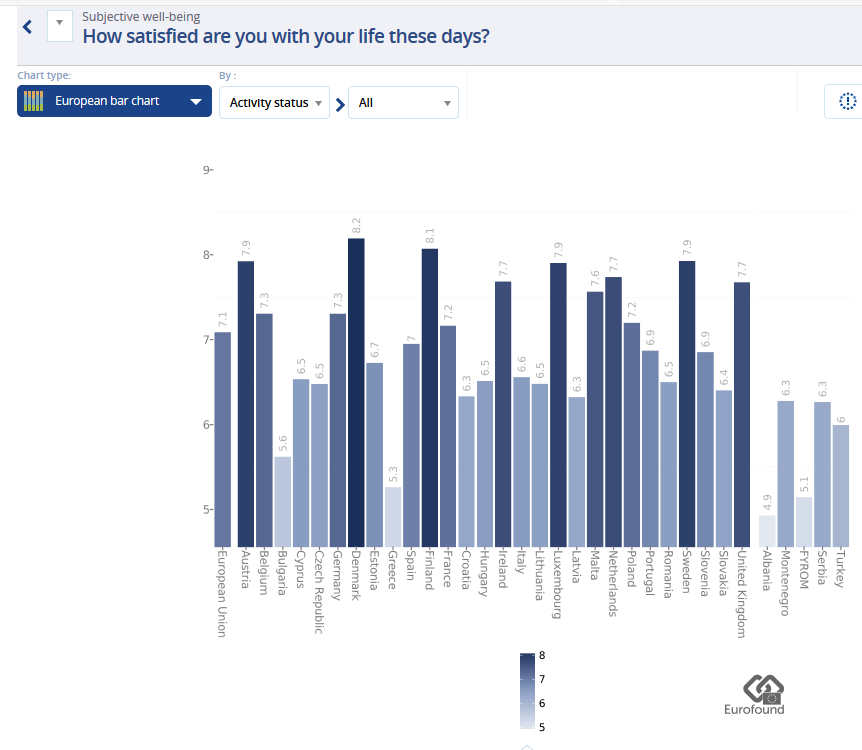Open the All filter dropdown

click(x=403, y=102)
